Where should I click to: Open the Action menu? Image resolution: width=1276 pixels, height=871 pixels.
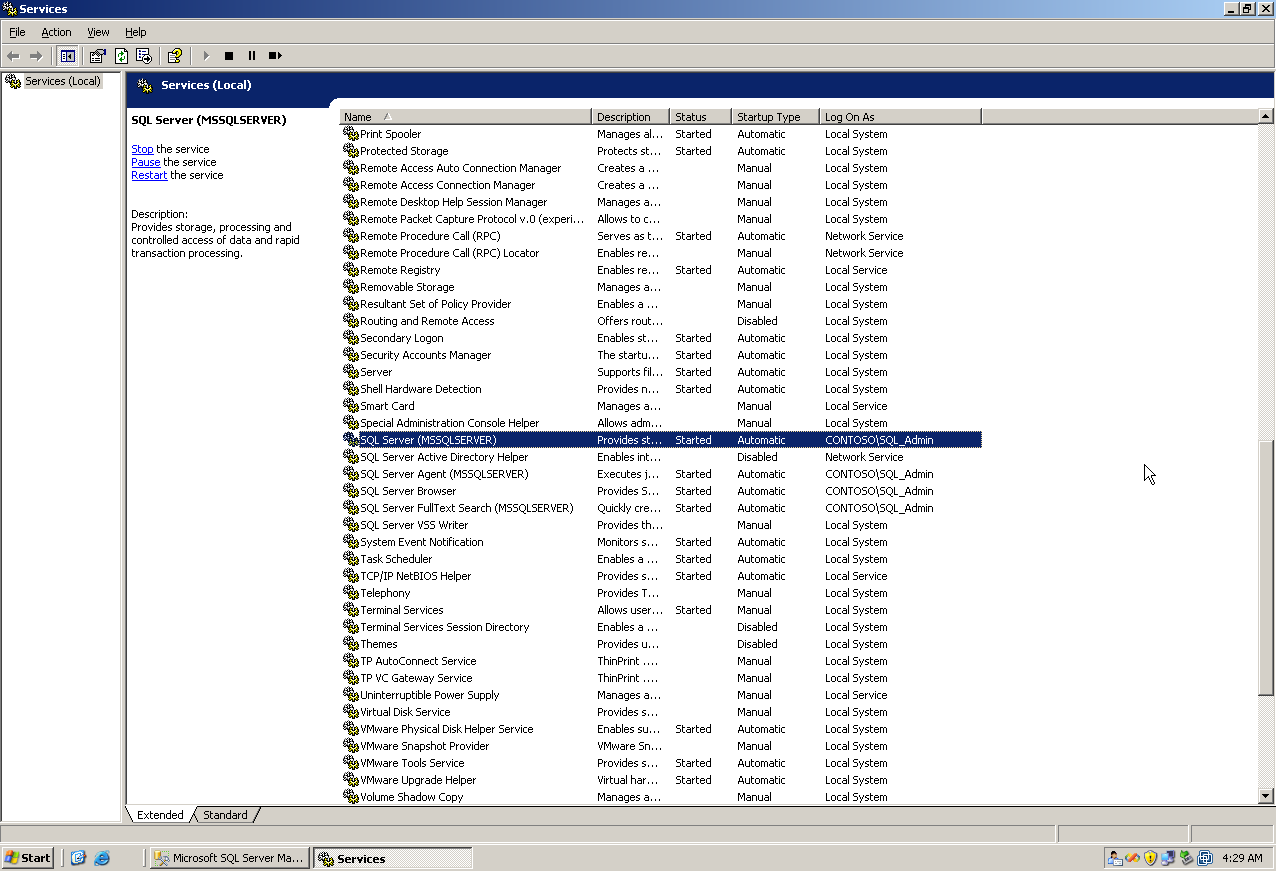coord(56,32)
